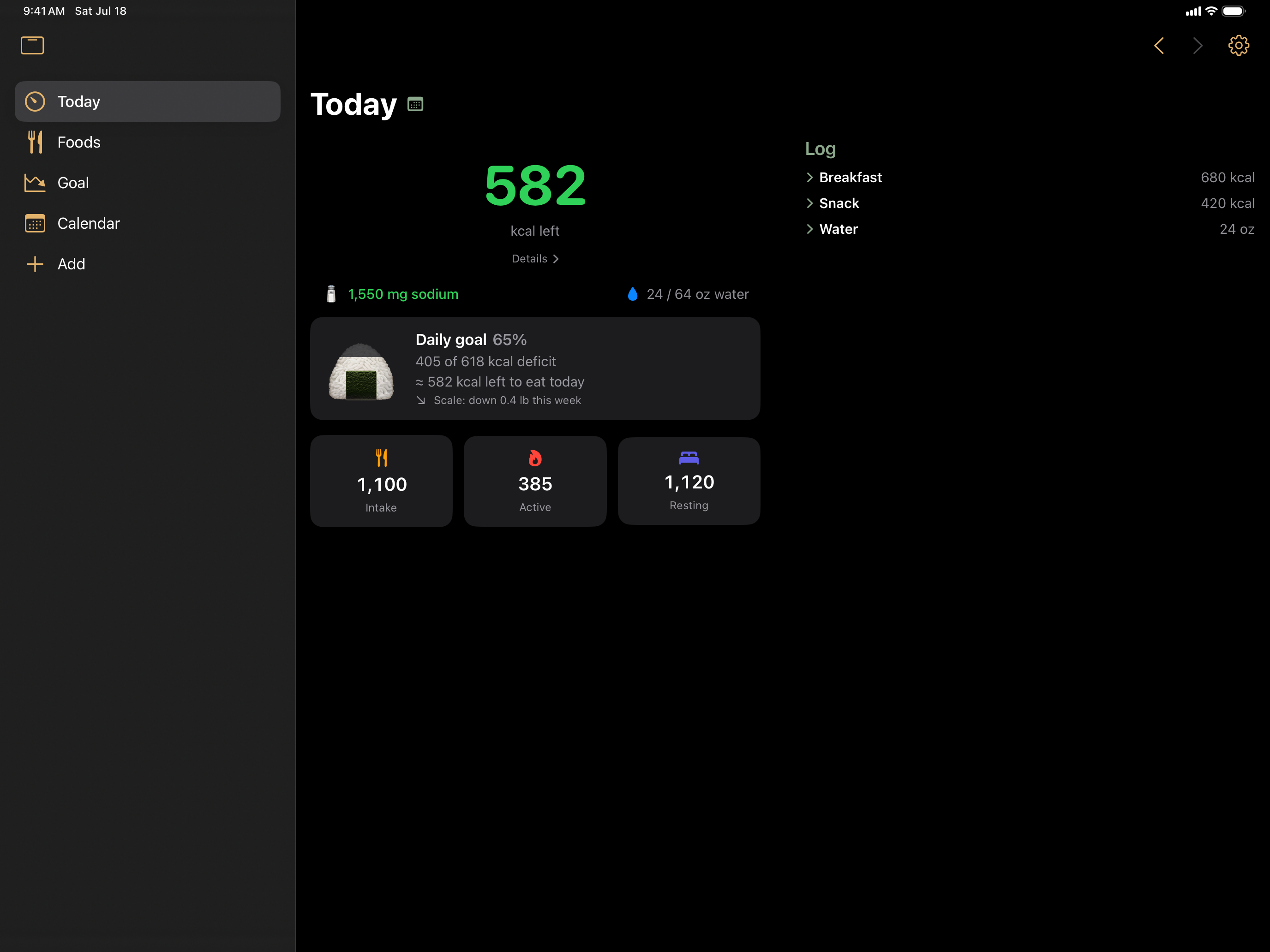Tap the Active flame icon
Screen dimensions: 1270x952
(x=535, y=458)
